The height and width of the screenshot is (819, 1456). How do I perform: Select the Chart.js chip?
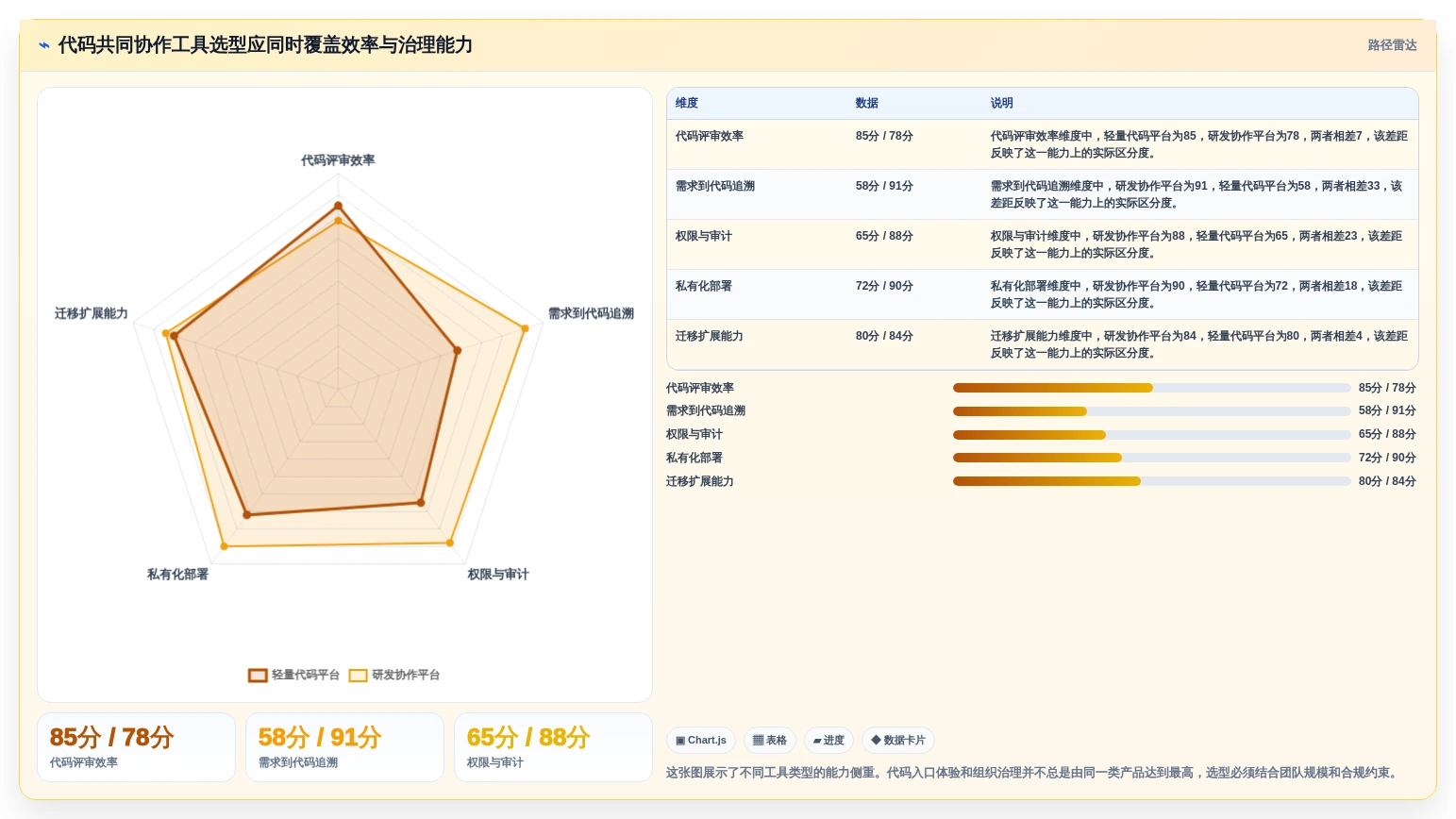[701, 741]
